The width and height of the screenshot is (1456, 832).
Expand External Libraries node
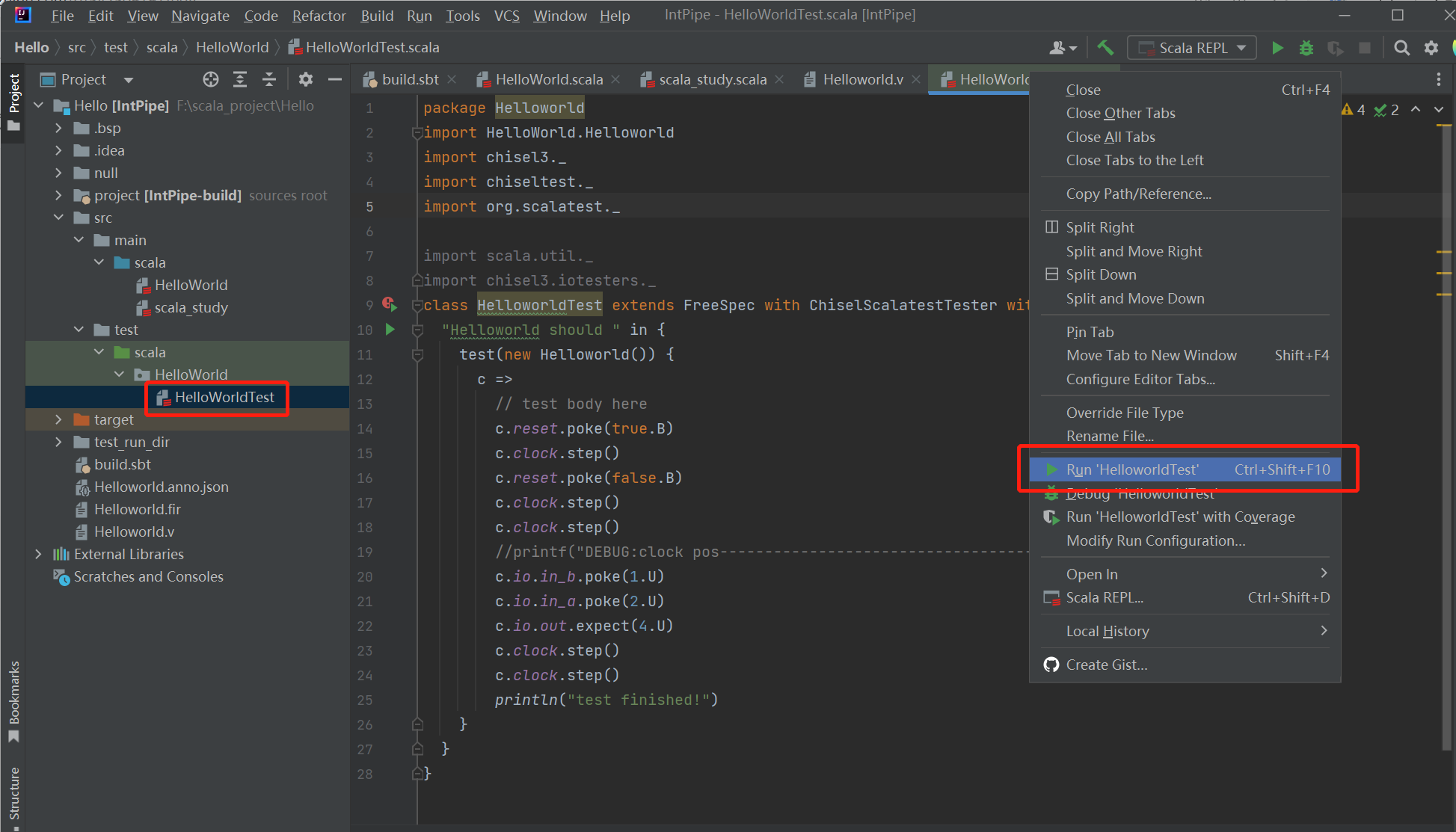pos(38,554)
